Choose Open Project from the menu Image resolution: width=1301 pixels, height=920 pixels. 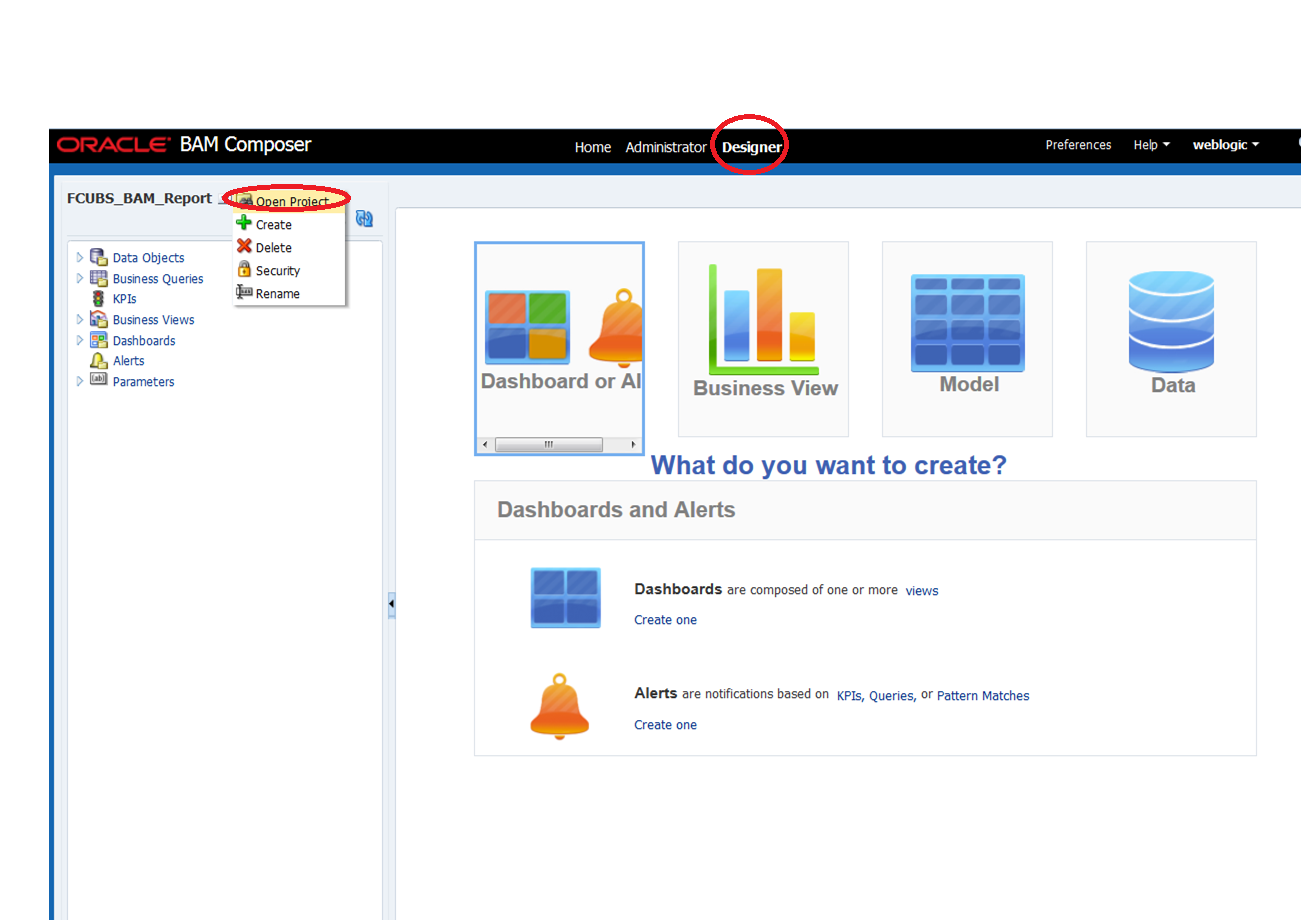(290, 202)
